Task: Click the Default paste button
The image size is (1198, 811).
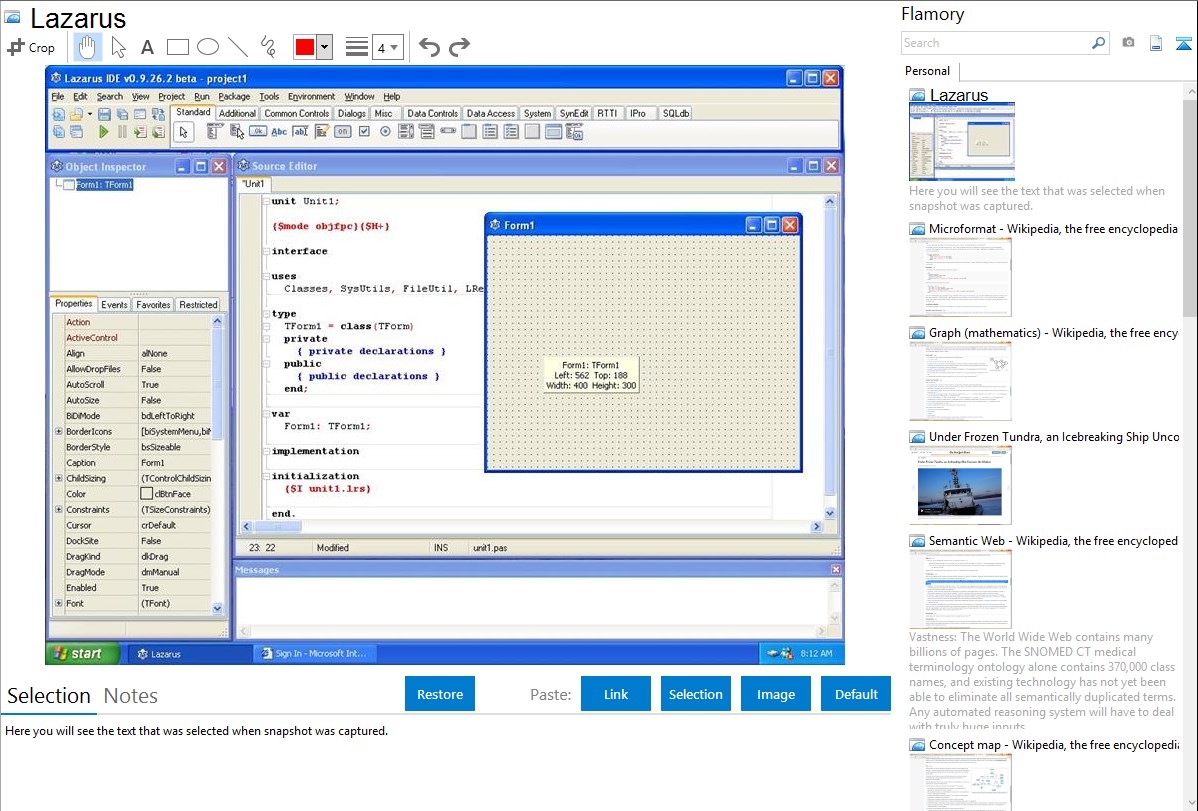Action: (856, 694)
